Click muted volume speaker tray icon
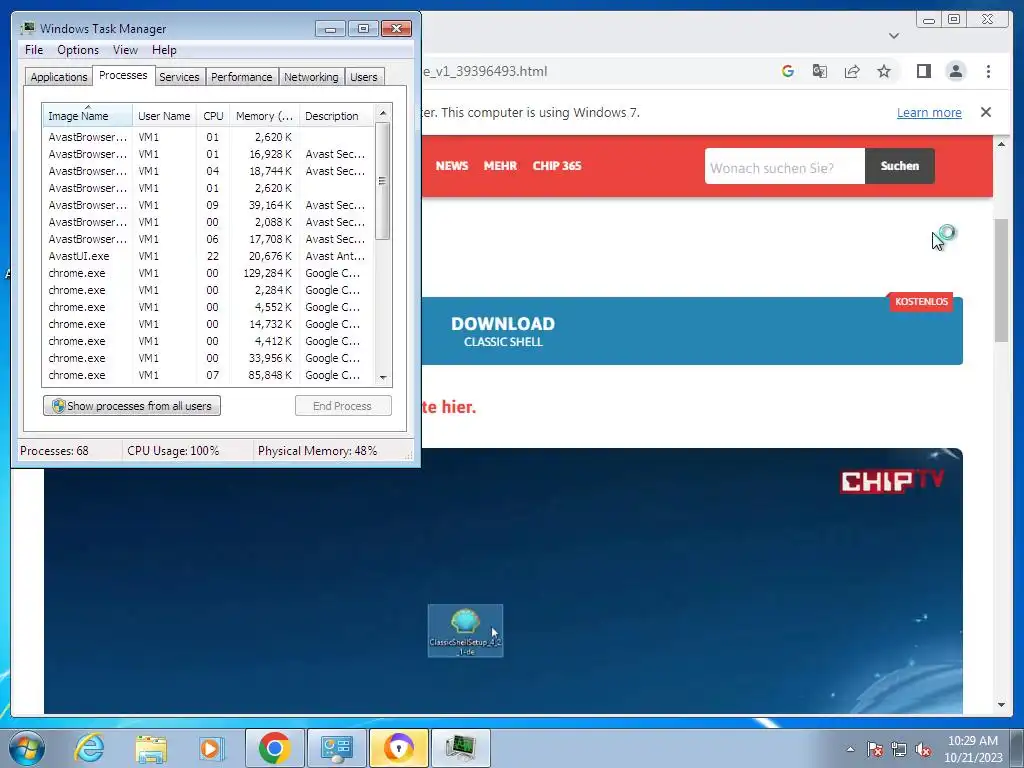The height and width of the screenshot is (768, 1024). [923, 749]
